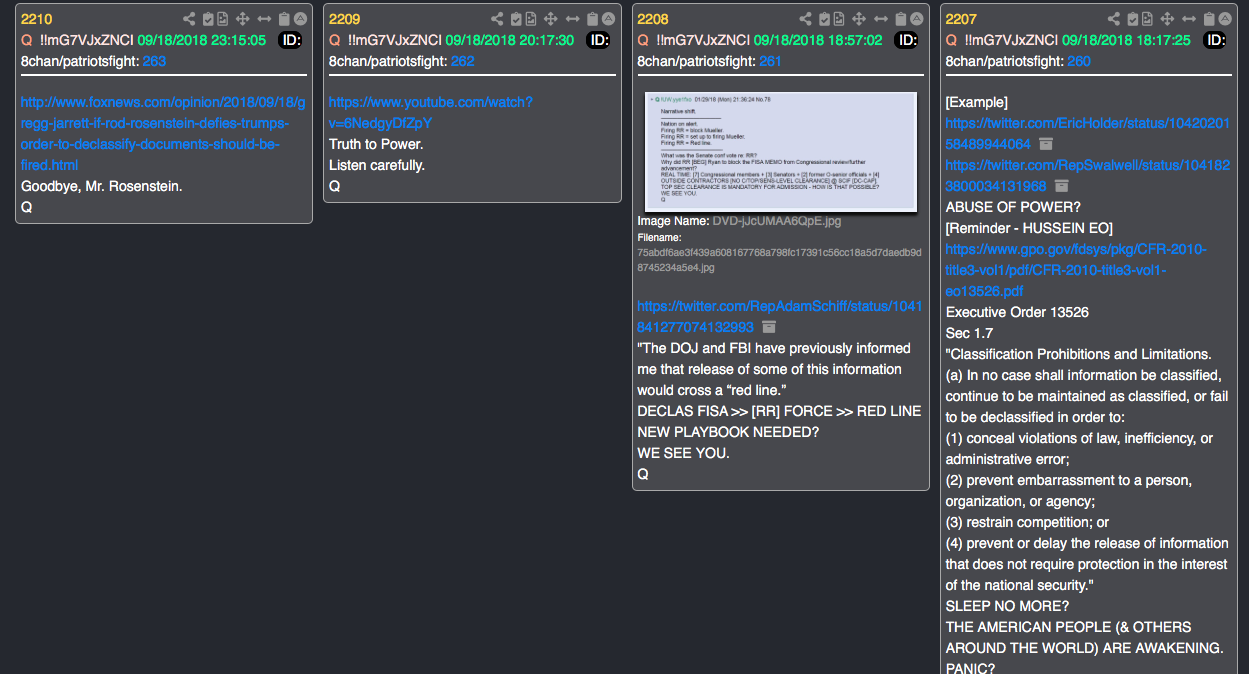
Task: Click the text 'Executive Order 13526'
Action: click(1017, 312)
